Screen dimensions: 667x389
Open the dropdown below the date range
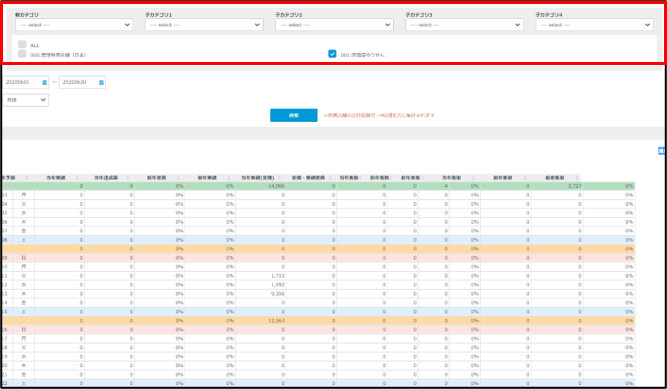click(x=26, y=100)
